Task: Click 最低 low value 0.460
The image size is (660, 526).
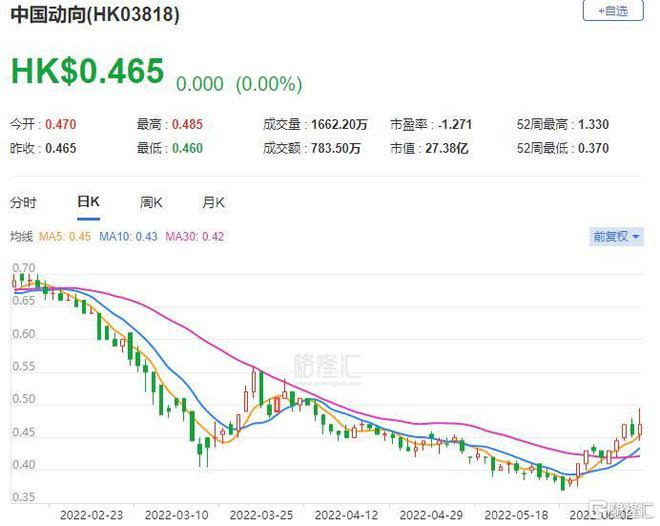Action: (188, 148)
